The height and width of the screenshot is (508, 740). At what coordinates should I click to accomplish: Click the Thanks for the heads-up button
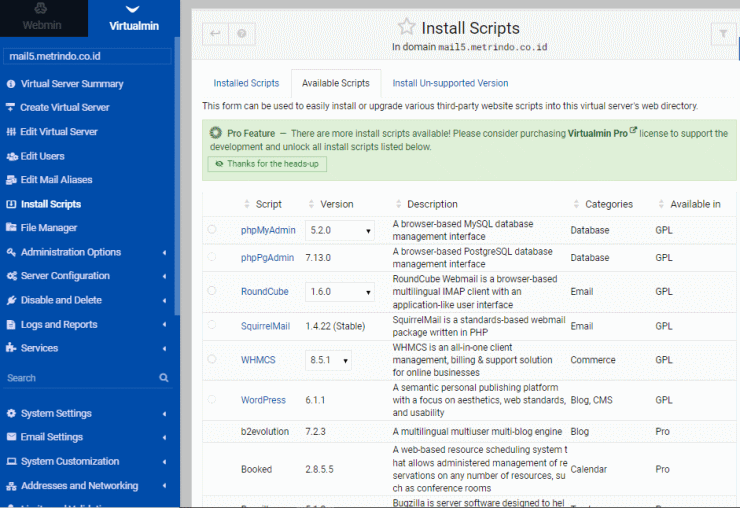pyautogui.click(x=267, y=164)
